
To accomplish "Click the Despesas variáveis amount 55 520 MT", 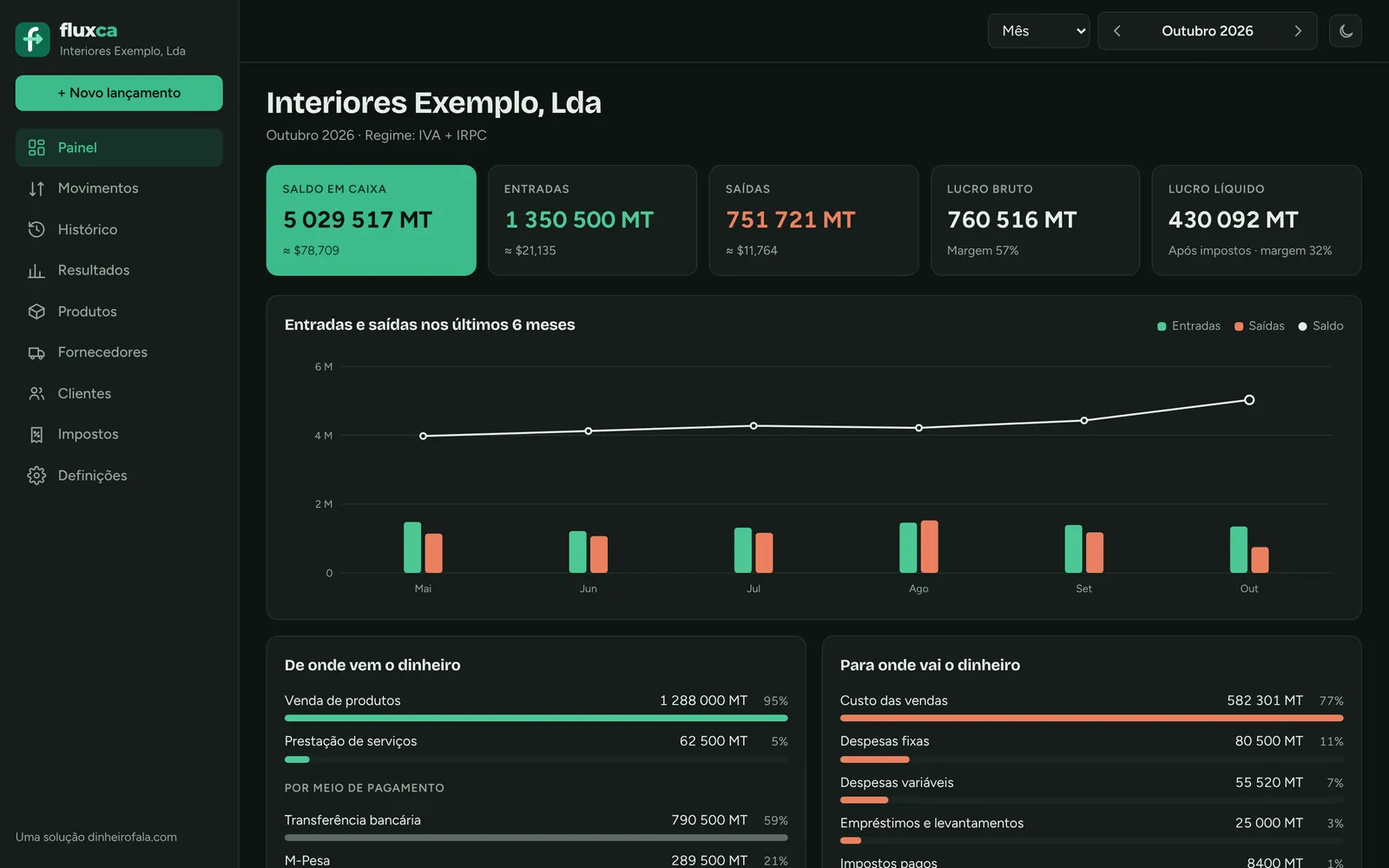I will pos(1269,783).
